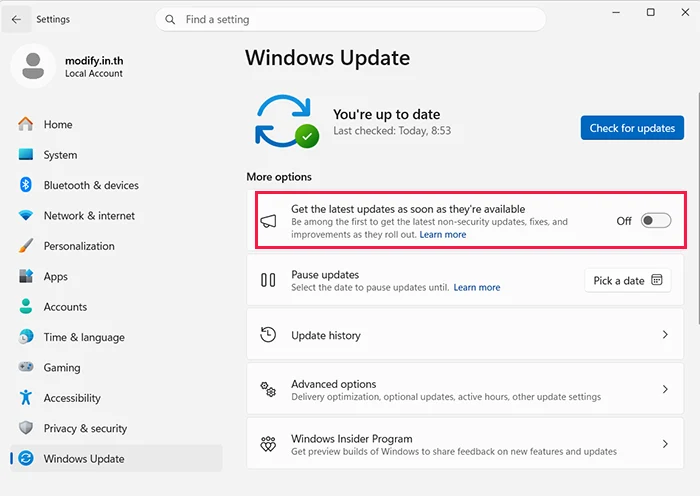Click the Time & language globe icon
Screen dimensions: 700x496
point(26,337)
